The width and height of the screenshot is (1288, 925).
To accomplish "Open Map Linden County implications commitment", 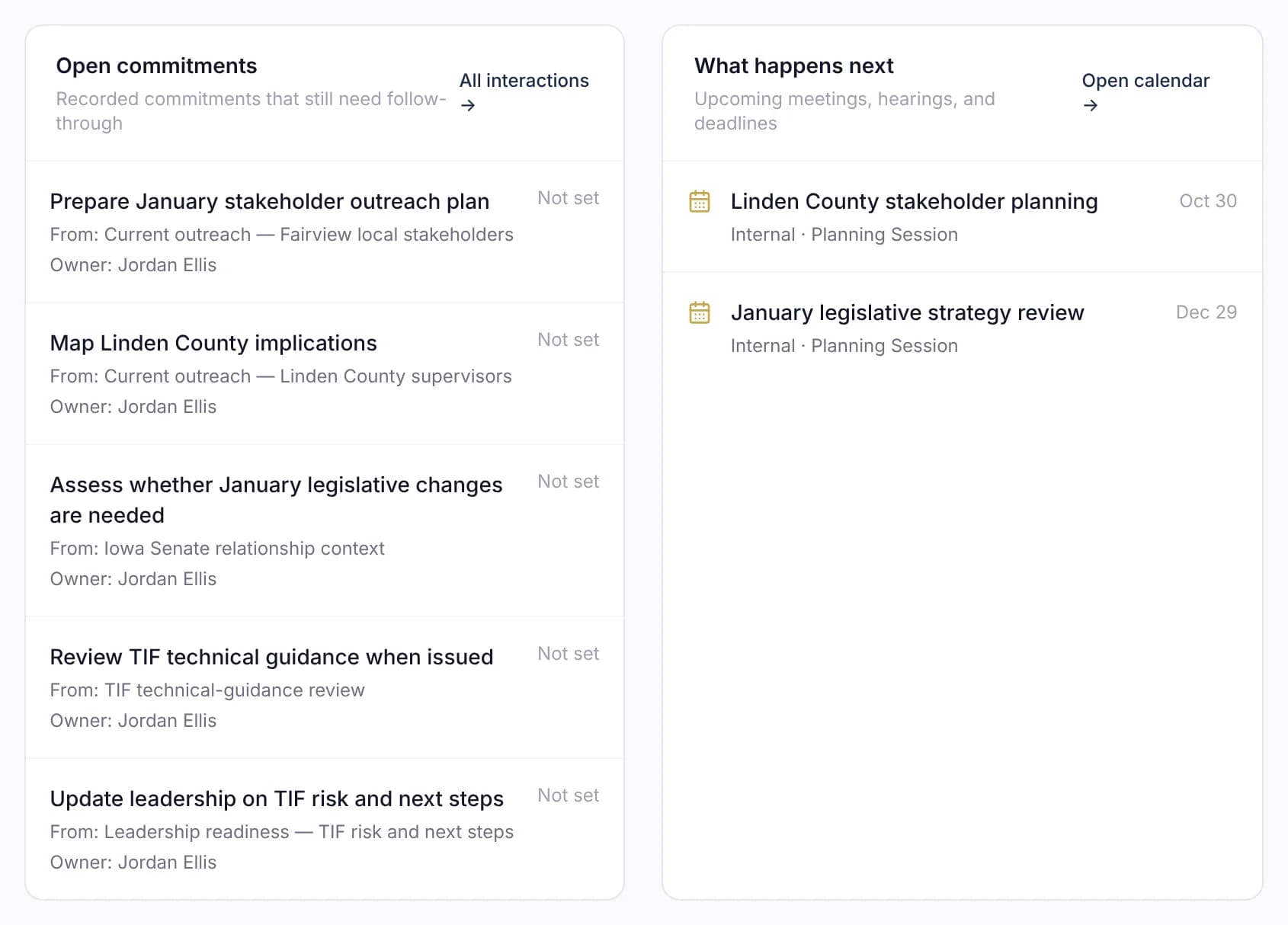I will (325, 374).
